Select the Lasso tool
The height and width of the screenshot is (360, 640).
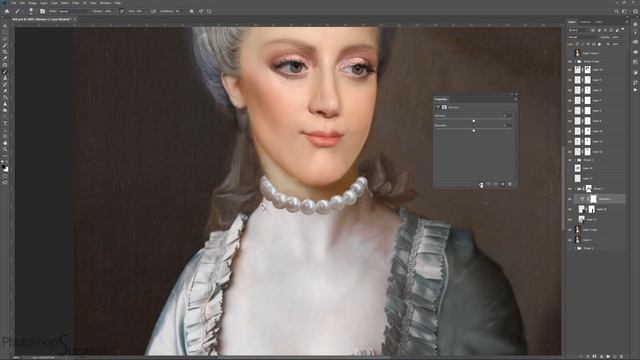pos(5,39)
